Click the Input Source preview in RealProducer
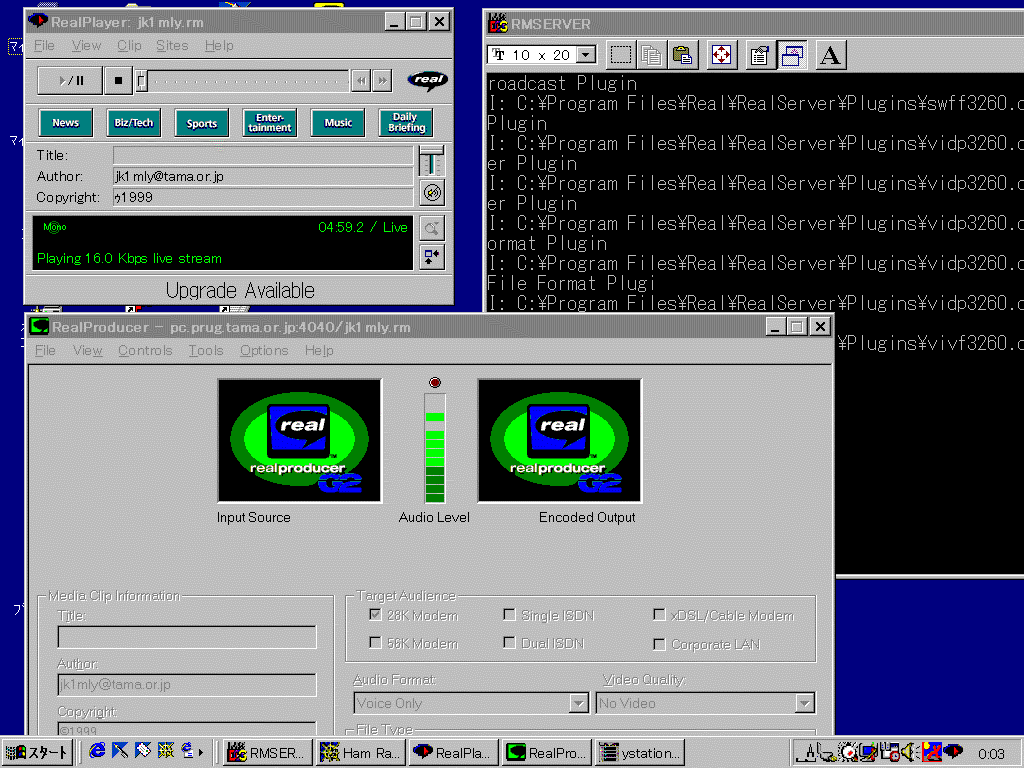The height and width of the screenshot is (768, 1024). [300, 441]
